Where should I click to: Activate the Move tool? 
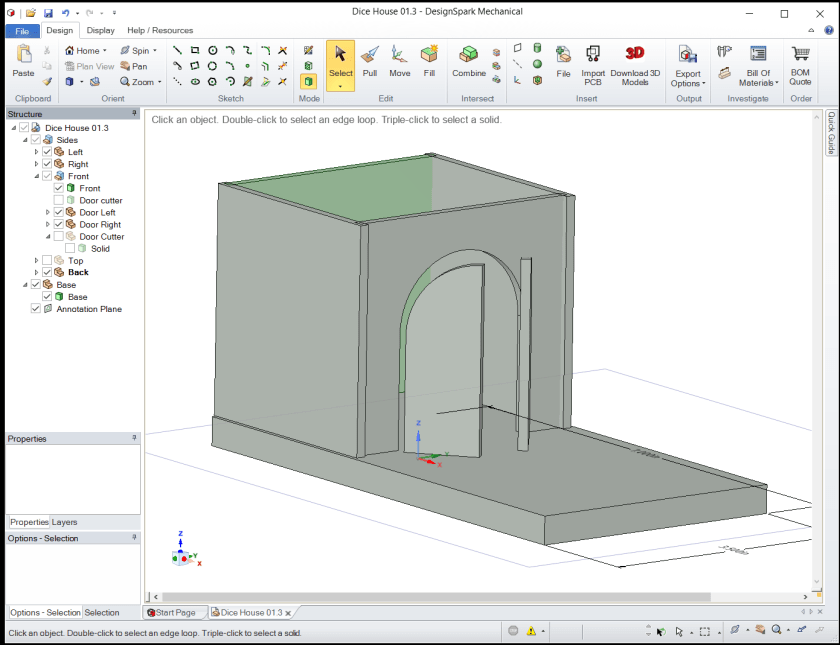(400, 60)
